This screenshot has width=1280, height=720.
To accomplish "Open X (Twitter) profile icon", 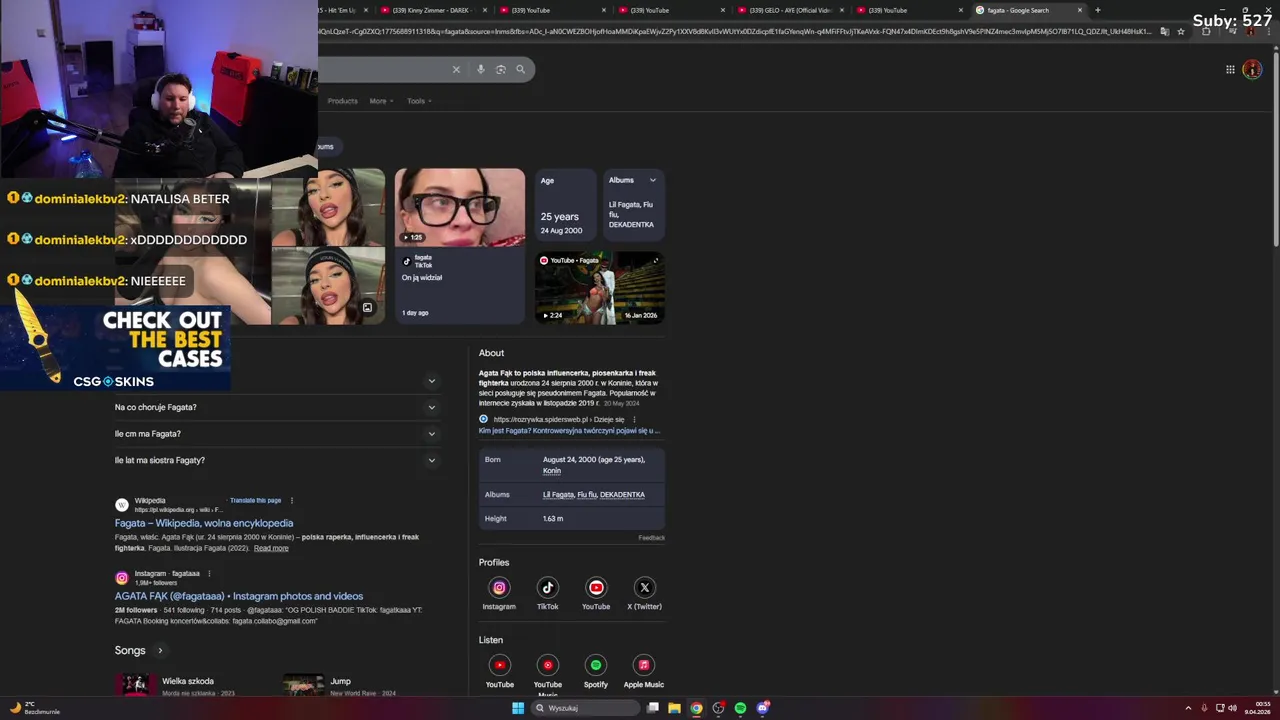I will (644, 588).
